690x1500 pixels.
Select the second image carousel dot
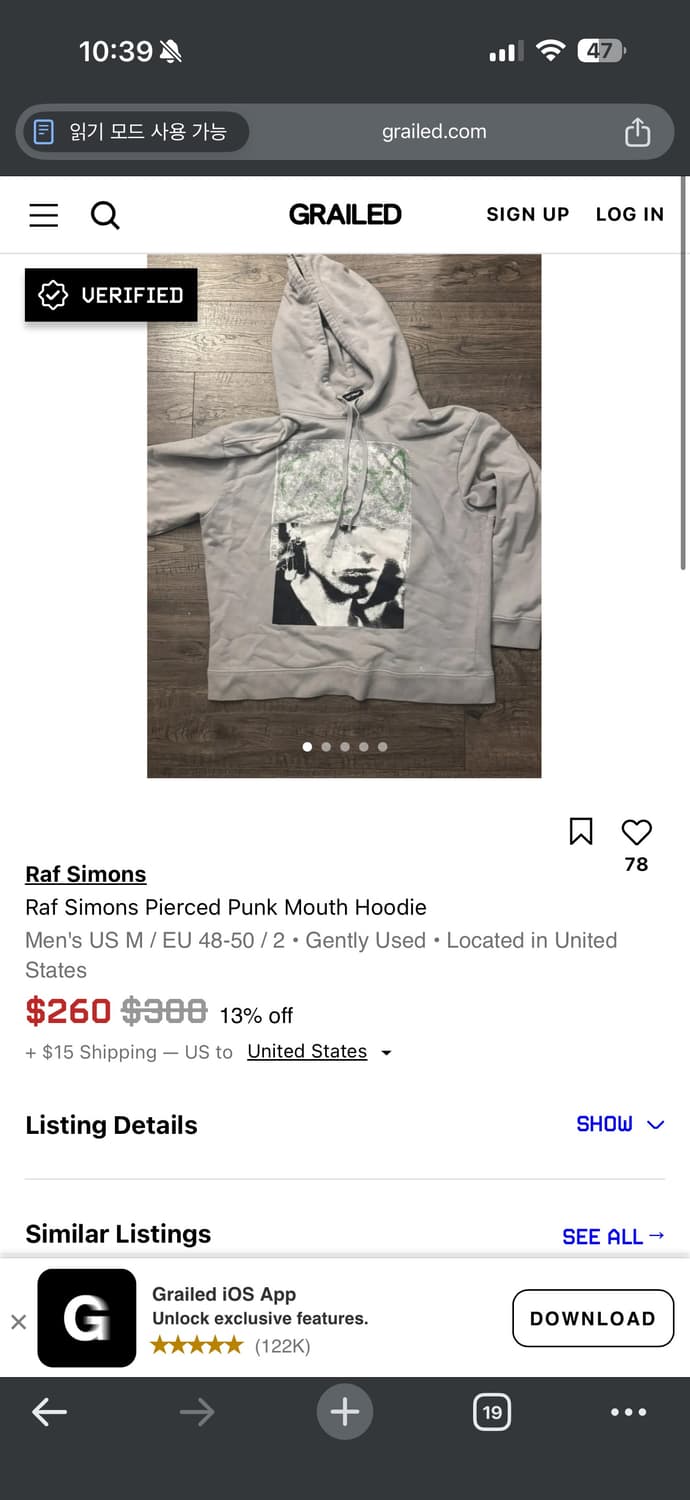coord(326,746)
